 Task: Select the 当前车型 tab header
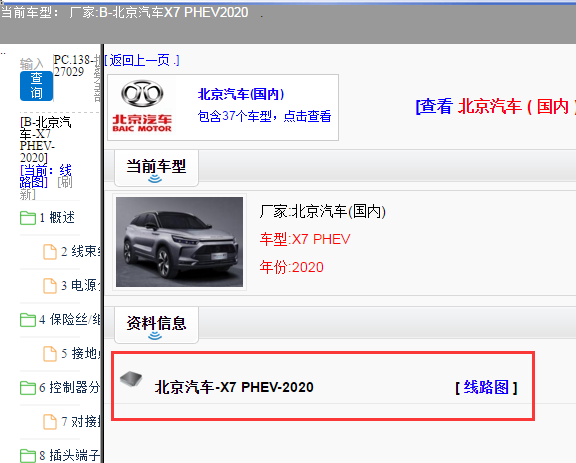156,168
